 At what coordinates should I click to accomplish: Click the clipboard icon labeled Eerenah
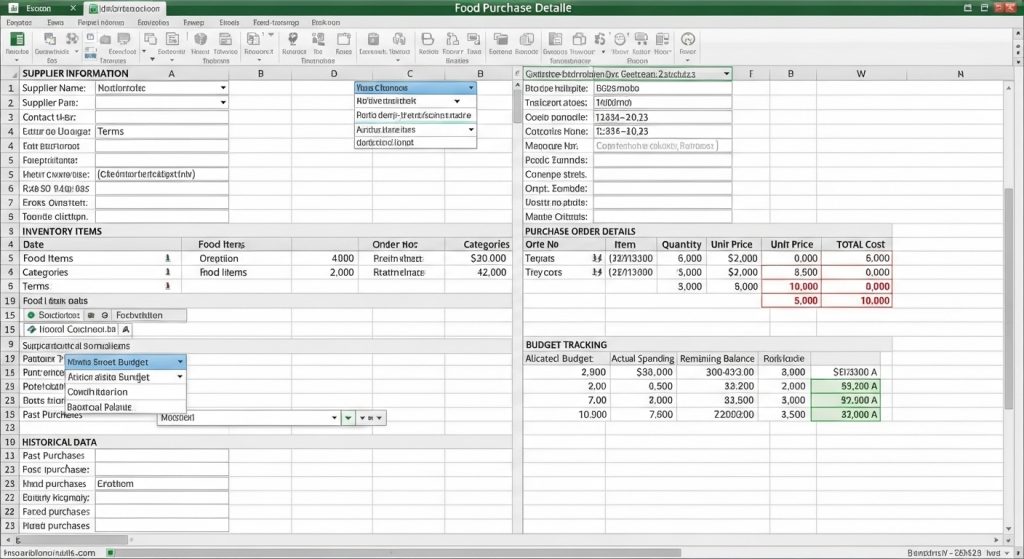373,39
